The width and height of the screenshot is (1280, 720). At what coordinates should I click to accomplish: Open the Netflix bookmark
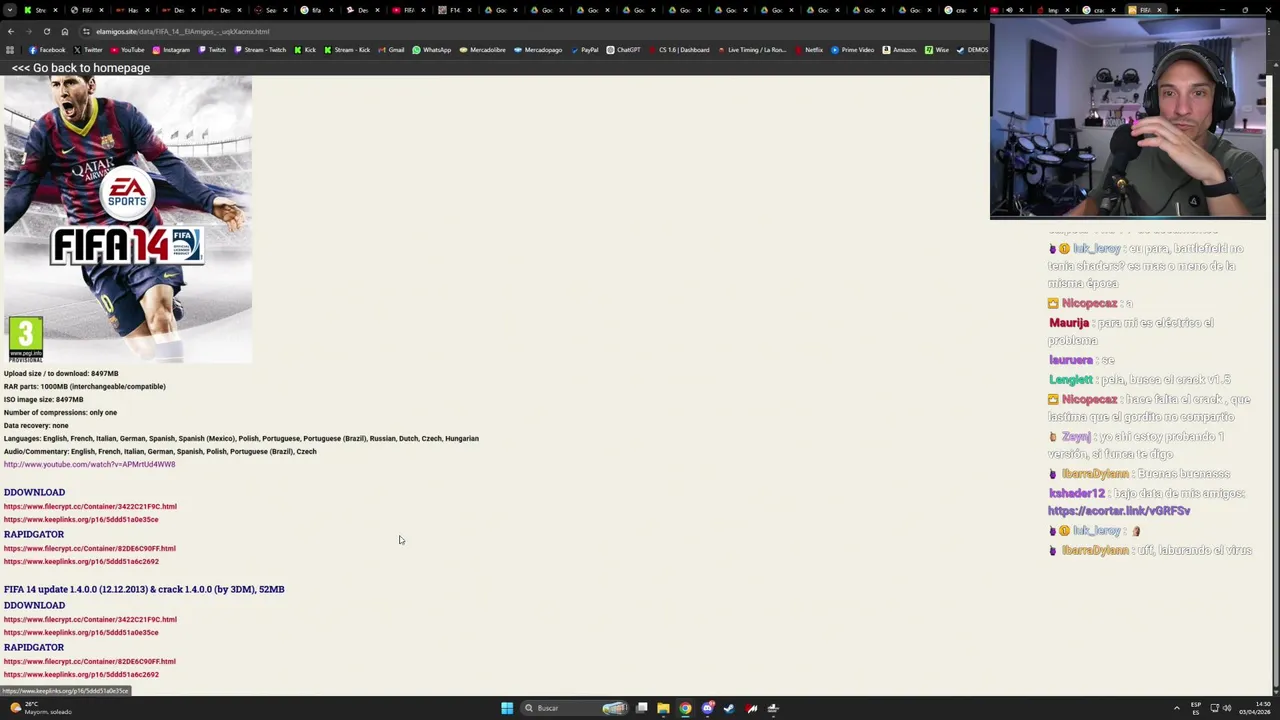click(808, 50)
